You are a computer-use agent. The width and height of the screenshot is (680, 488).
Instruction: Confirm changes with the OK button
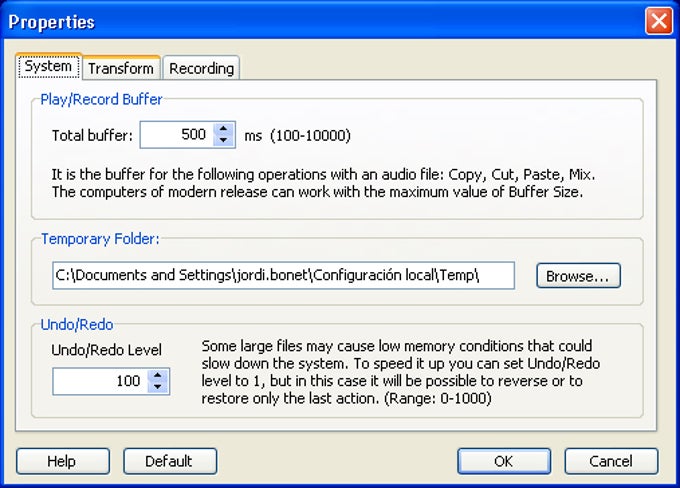tap(504, 461)
